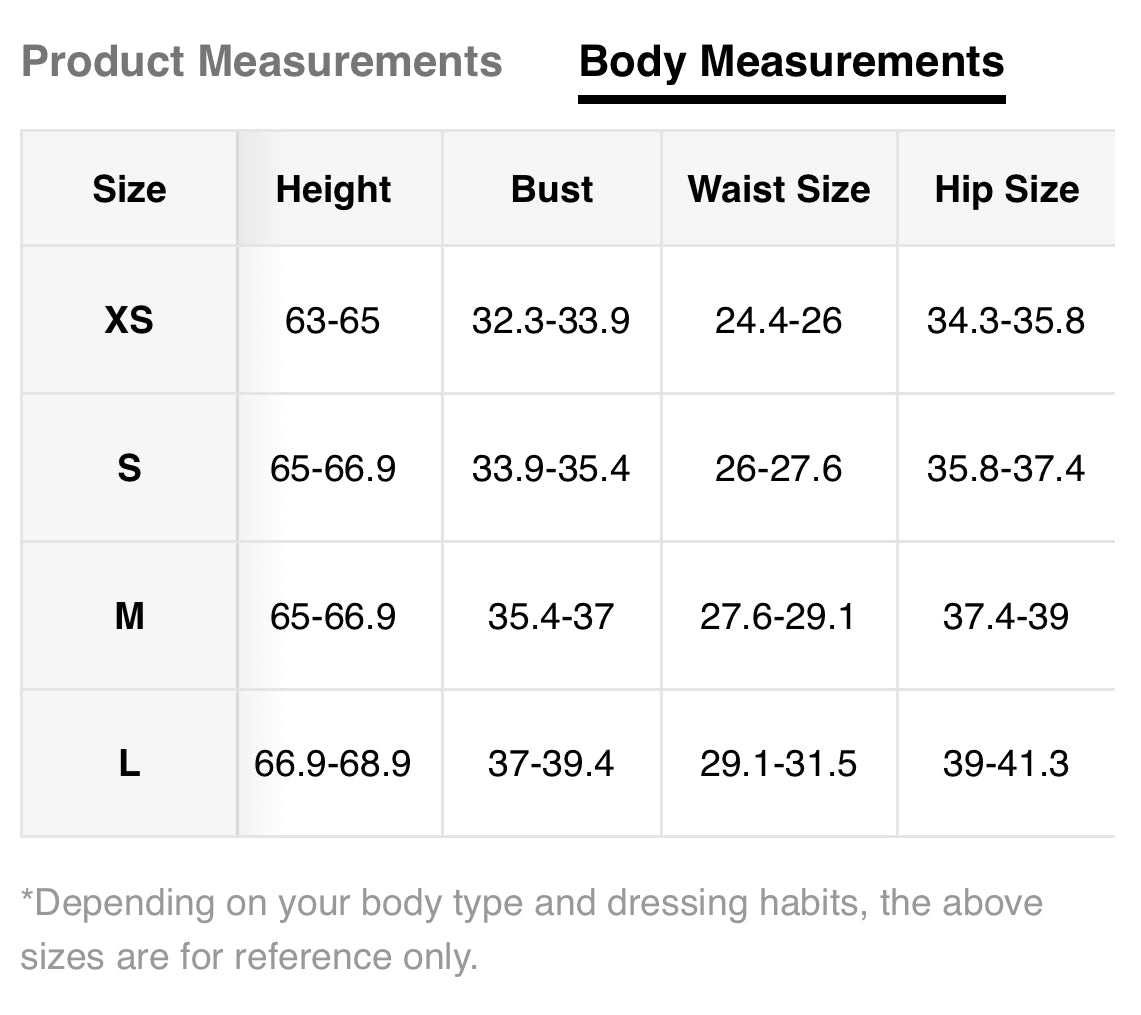
Task: Click the M waist value 27.6-29.1
Action: pos(778,616)
